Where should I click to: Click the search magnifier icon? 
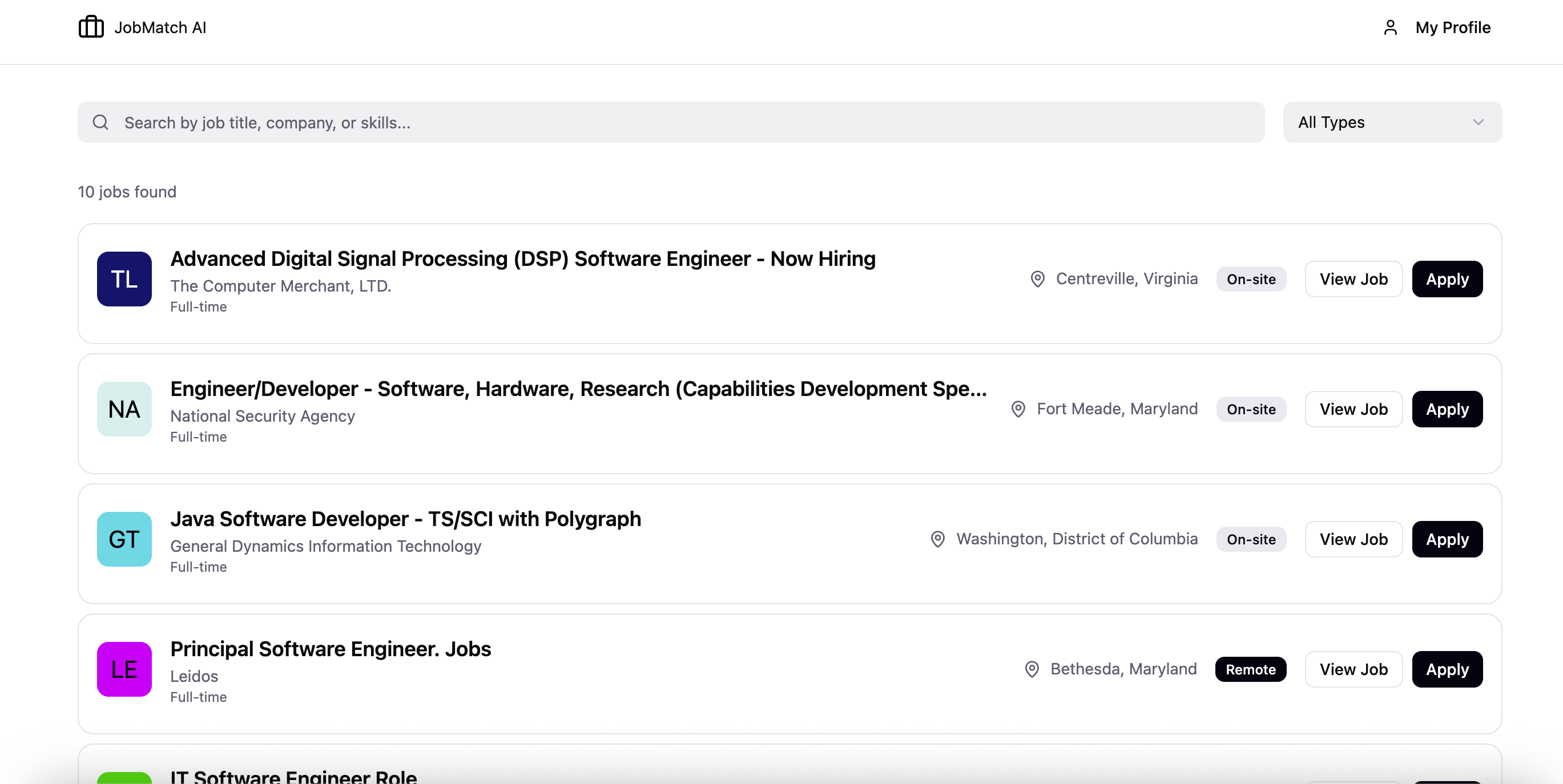100,123
